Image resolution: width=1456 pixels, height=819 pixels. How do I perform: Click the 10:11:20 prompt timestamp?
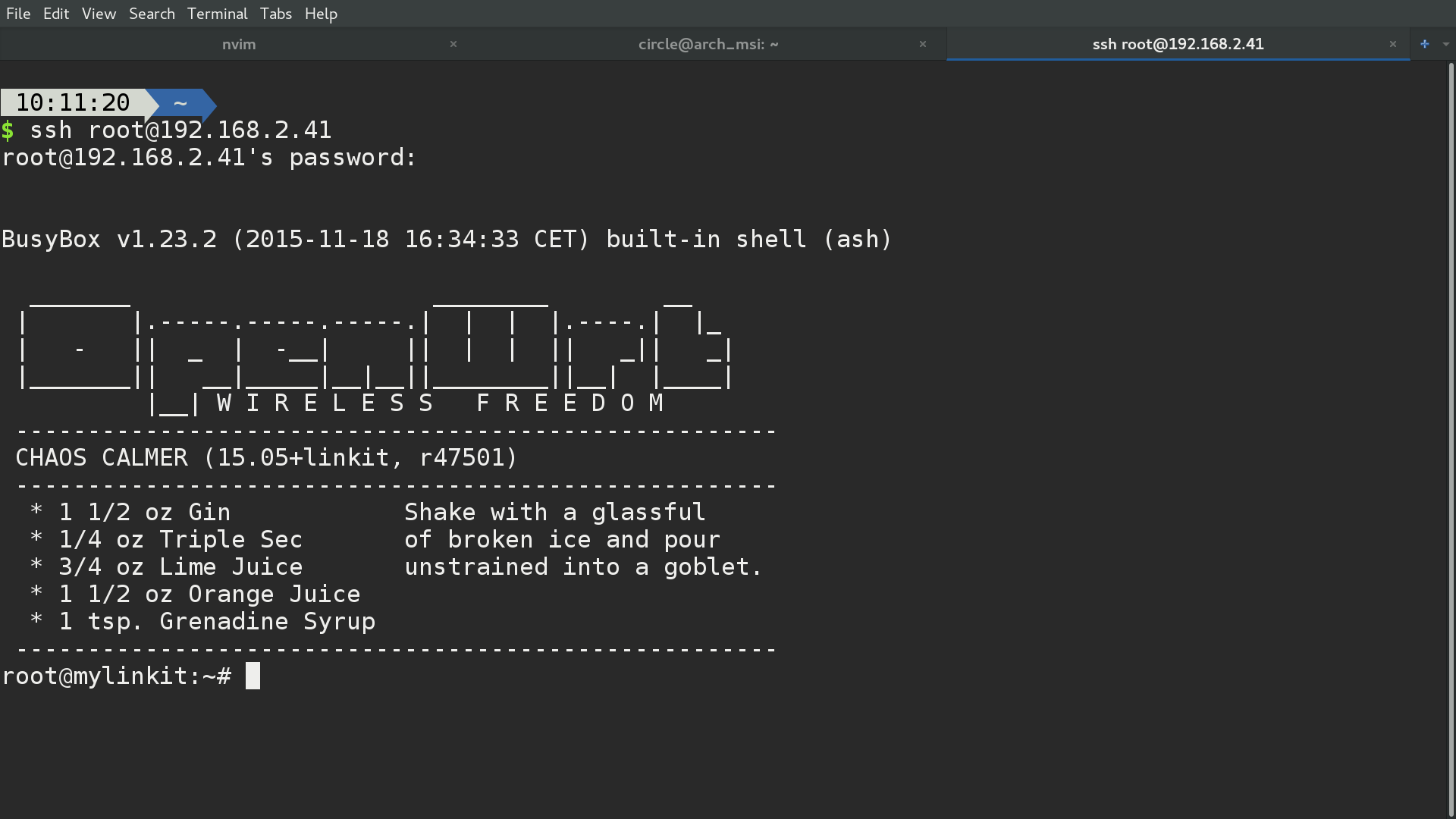(73, 102)
